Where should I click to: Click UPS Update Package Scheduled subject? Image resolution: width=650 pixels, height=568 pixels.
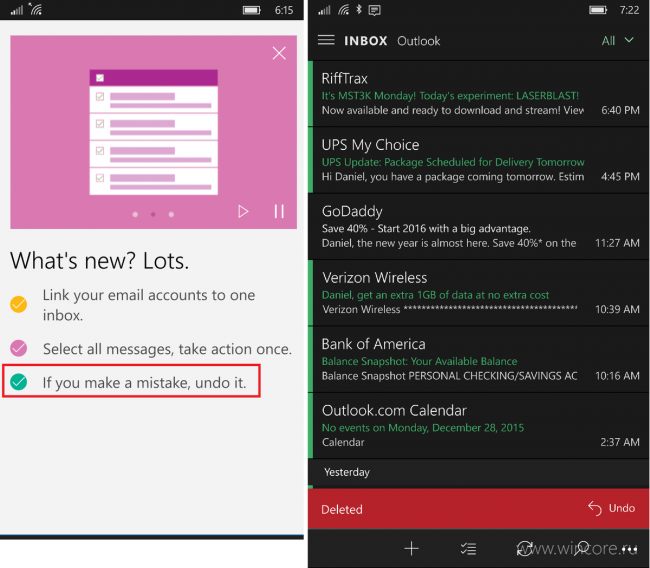tap(453, 162)
